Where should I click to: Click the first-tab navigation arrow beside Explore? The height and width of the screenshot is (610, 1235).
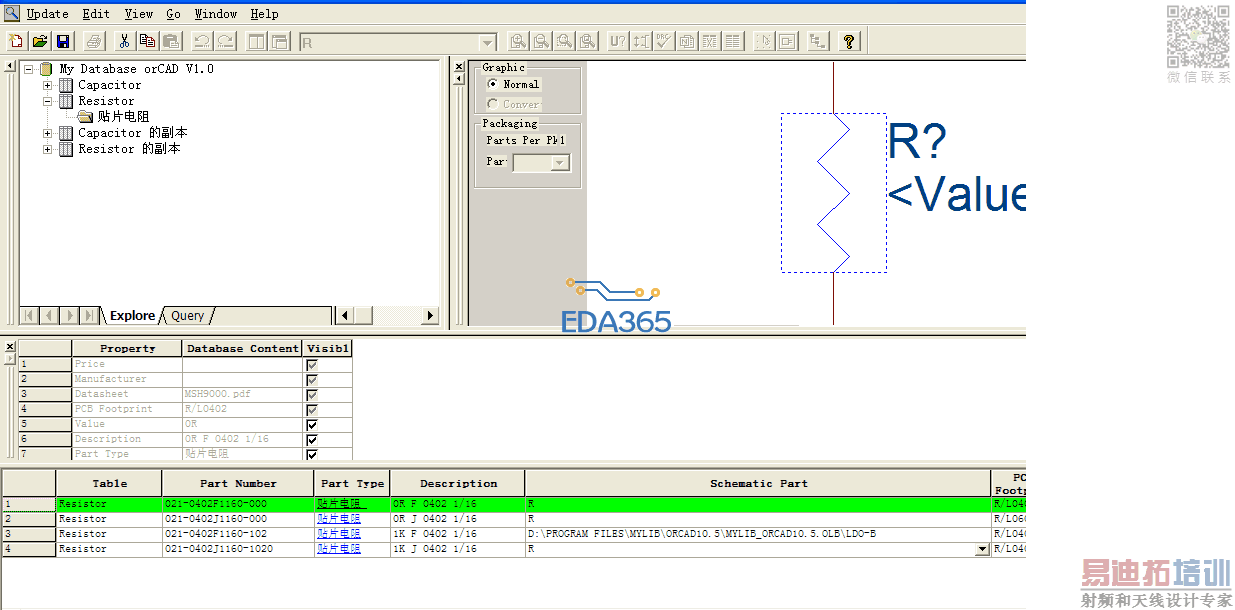[29, 315]
